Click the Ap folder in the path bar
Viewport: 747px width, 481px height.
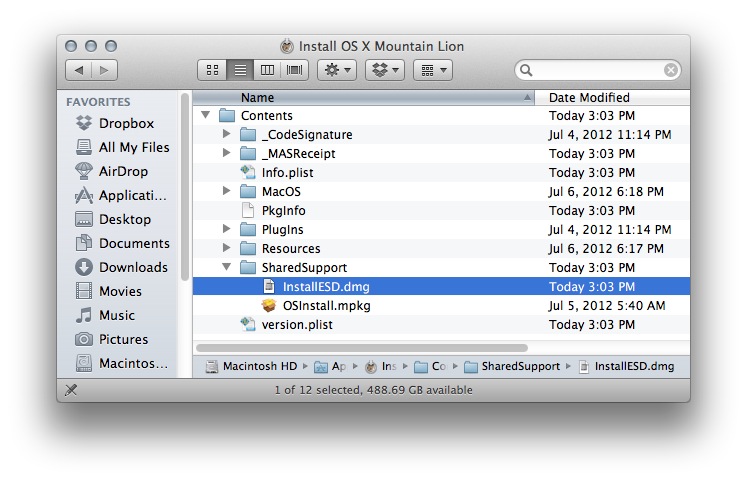[330, 366]
